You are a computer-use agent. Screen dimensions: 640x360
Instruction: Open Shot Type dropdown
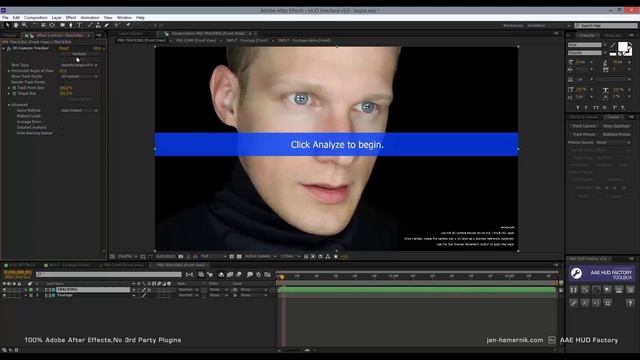(x=79, y=65)
